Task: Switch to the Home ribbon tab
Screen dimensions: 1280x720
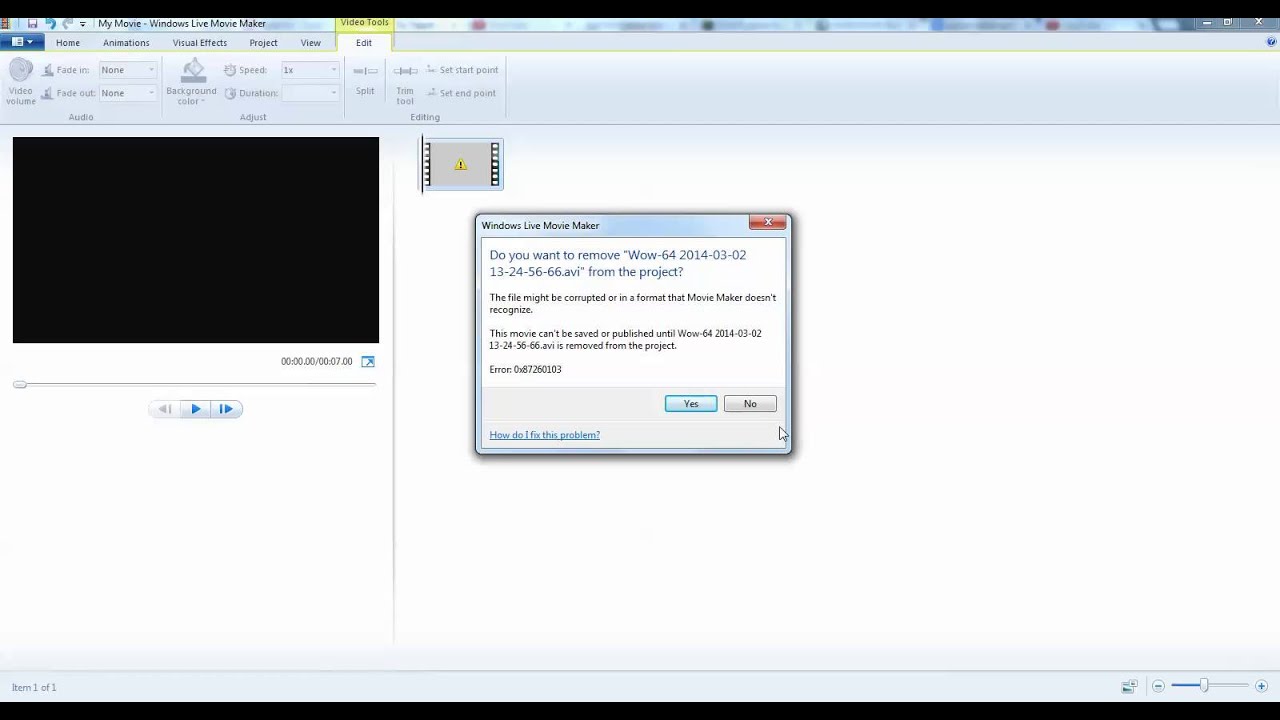Action: pyautogui.click(x=68, y=43)
